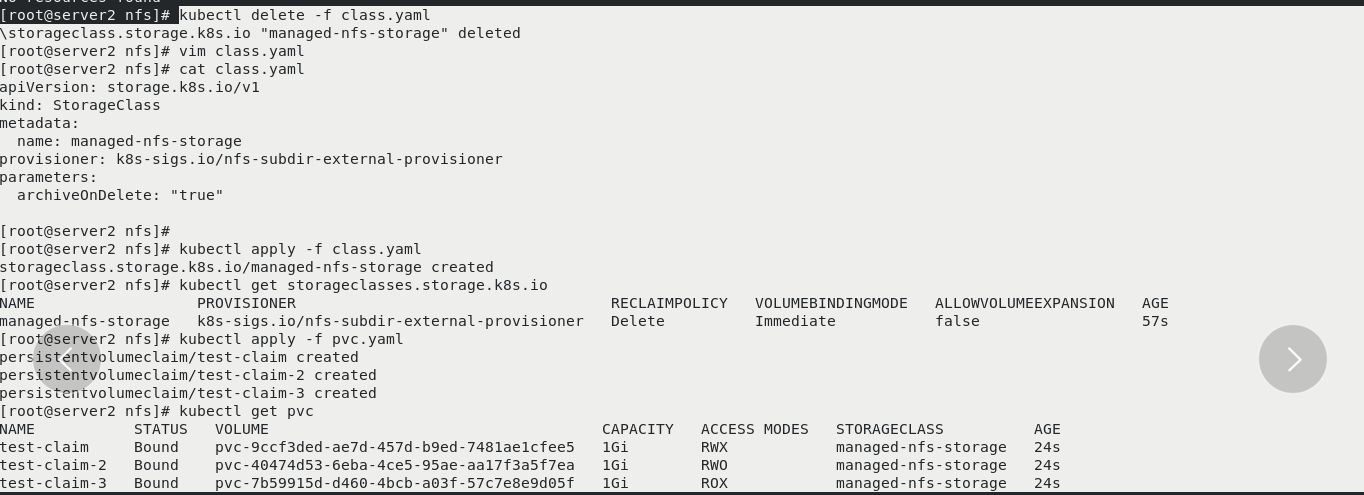Viewport: 1364px width, 495px height.
Task: Click the kubectl get pvc command
Action: point(246,411)
